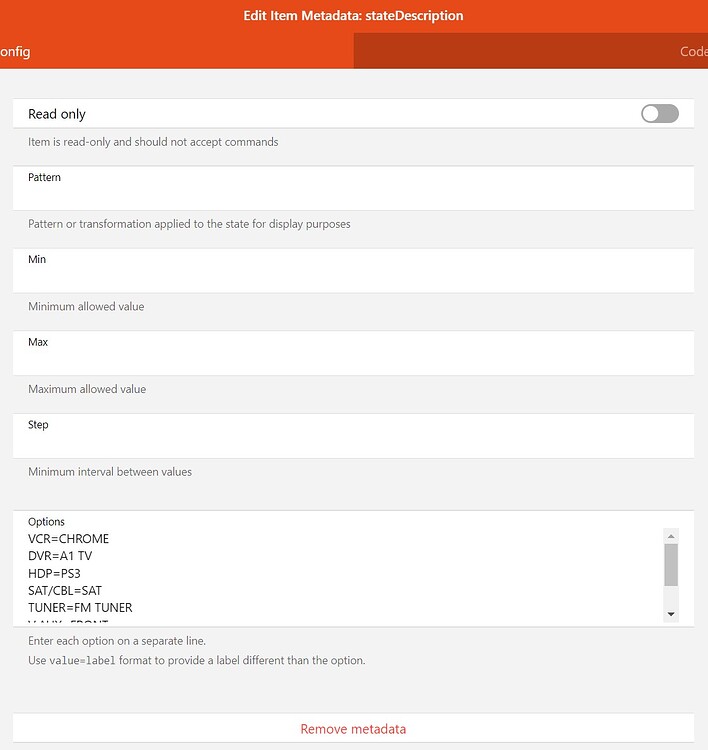
Task: Select the Step input field
Action: point(353,443)
